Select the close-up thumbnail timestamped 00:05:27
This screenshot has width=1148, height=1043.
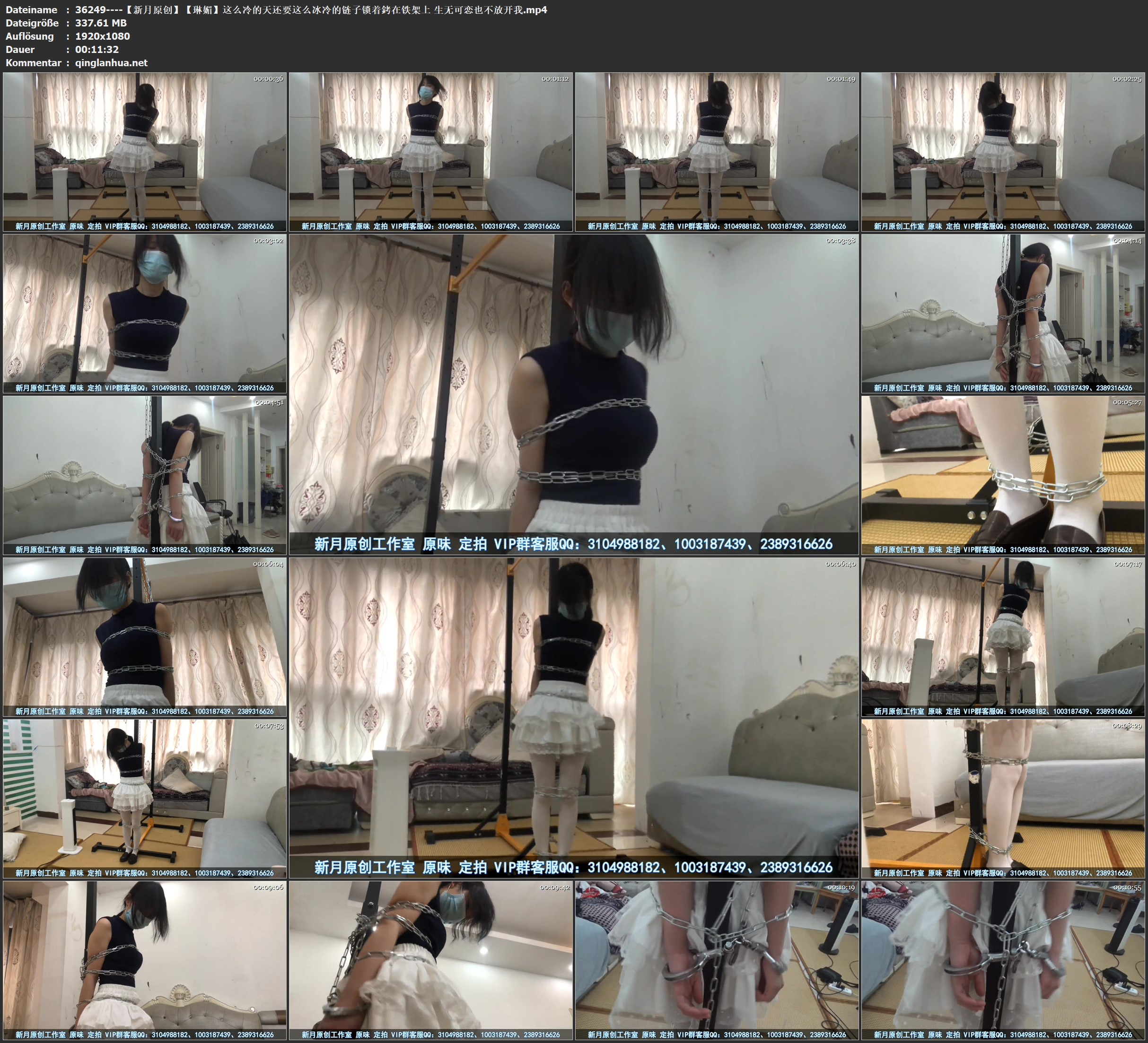pyautogui.click(x=1003, y=475)
